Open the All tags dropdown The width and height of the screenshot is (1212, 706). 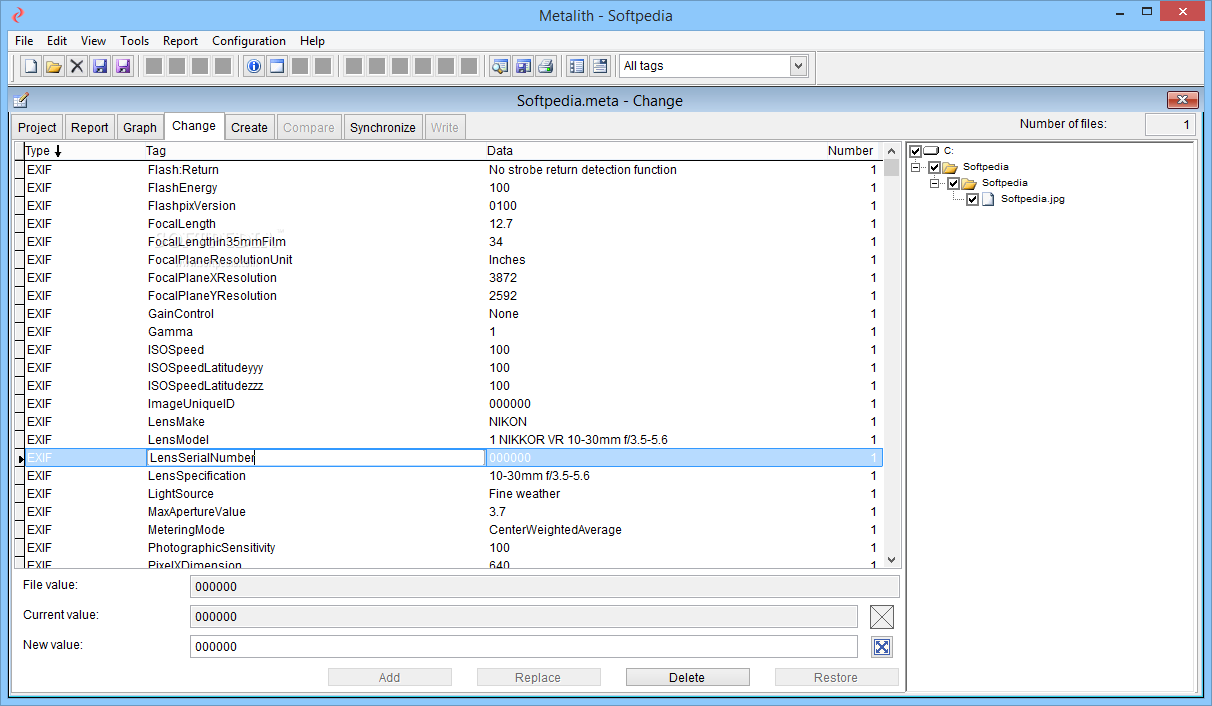[x=798, y=66]
